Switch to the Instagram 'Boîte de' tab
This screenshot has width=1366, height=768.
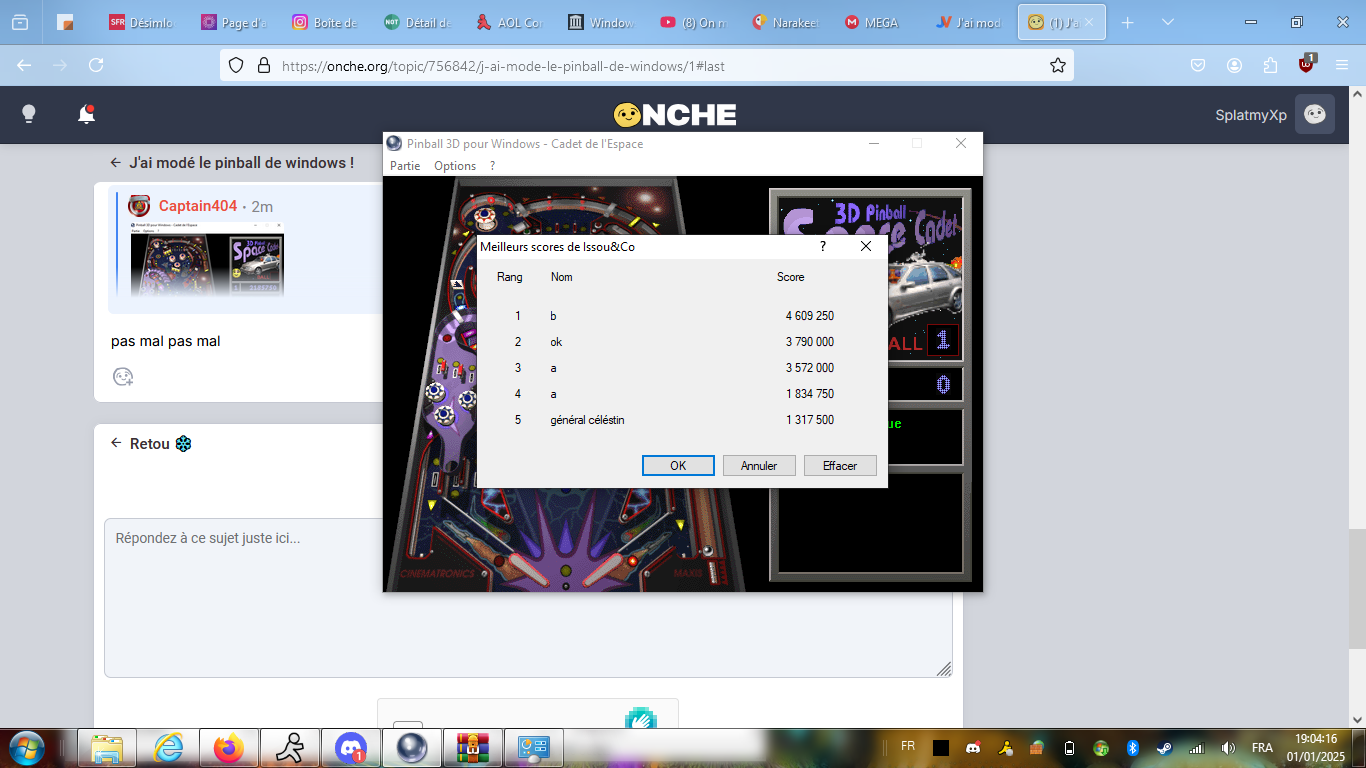(x=325, y=22)
